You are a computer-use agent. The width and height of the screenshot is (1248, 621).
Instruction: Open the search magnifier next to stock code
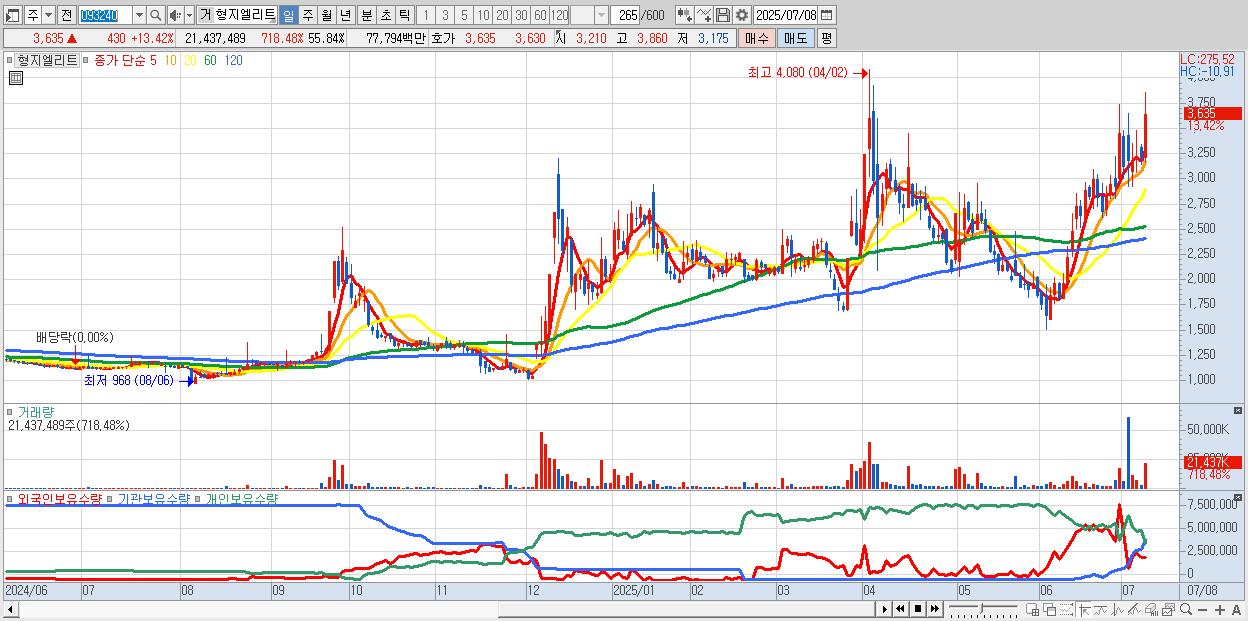(x=155, y=15)
